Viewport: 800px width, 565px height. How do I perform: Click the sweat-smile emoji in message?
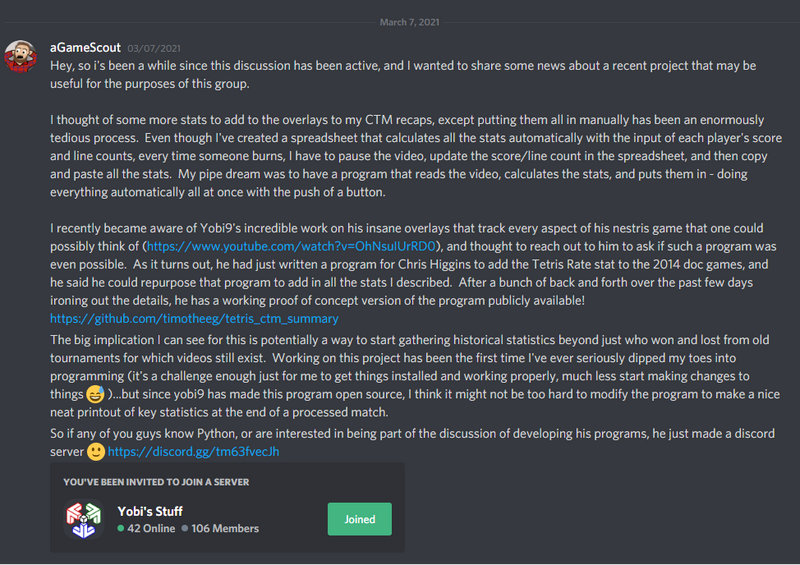[x=95, y=394]
